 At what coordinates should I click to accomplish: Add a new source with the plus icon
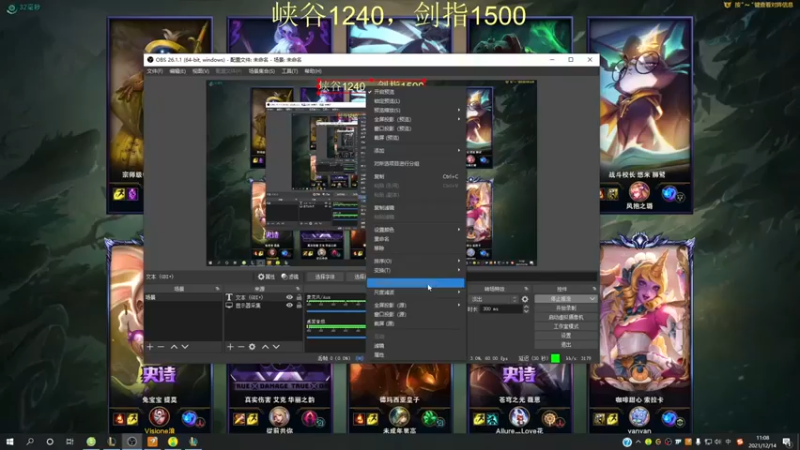(230, 347)
